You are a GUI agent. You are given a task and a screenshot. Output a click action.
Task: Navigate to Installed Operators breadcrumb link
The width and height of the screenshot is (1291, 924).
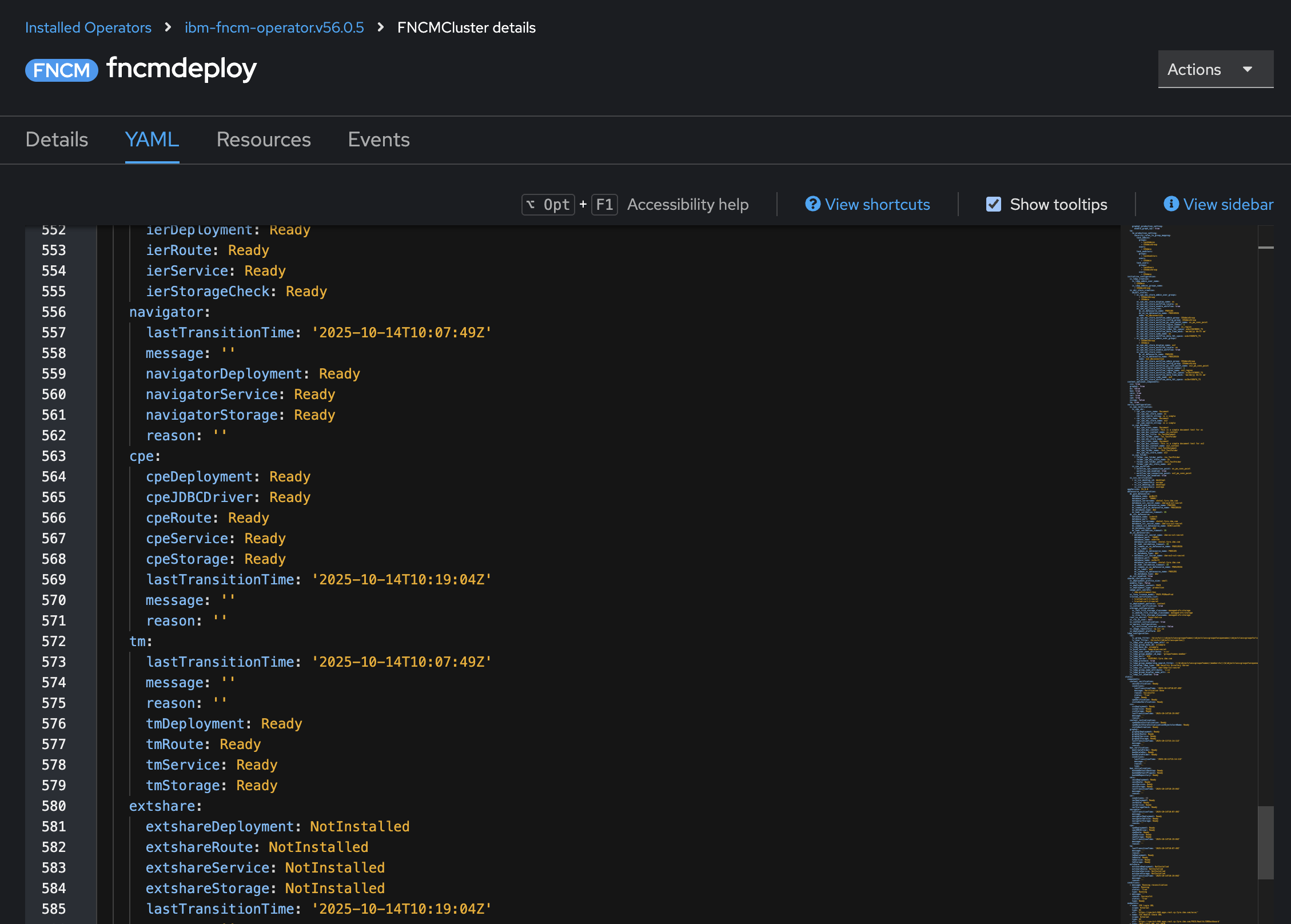88,27
